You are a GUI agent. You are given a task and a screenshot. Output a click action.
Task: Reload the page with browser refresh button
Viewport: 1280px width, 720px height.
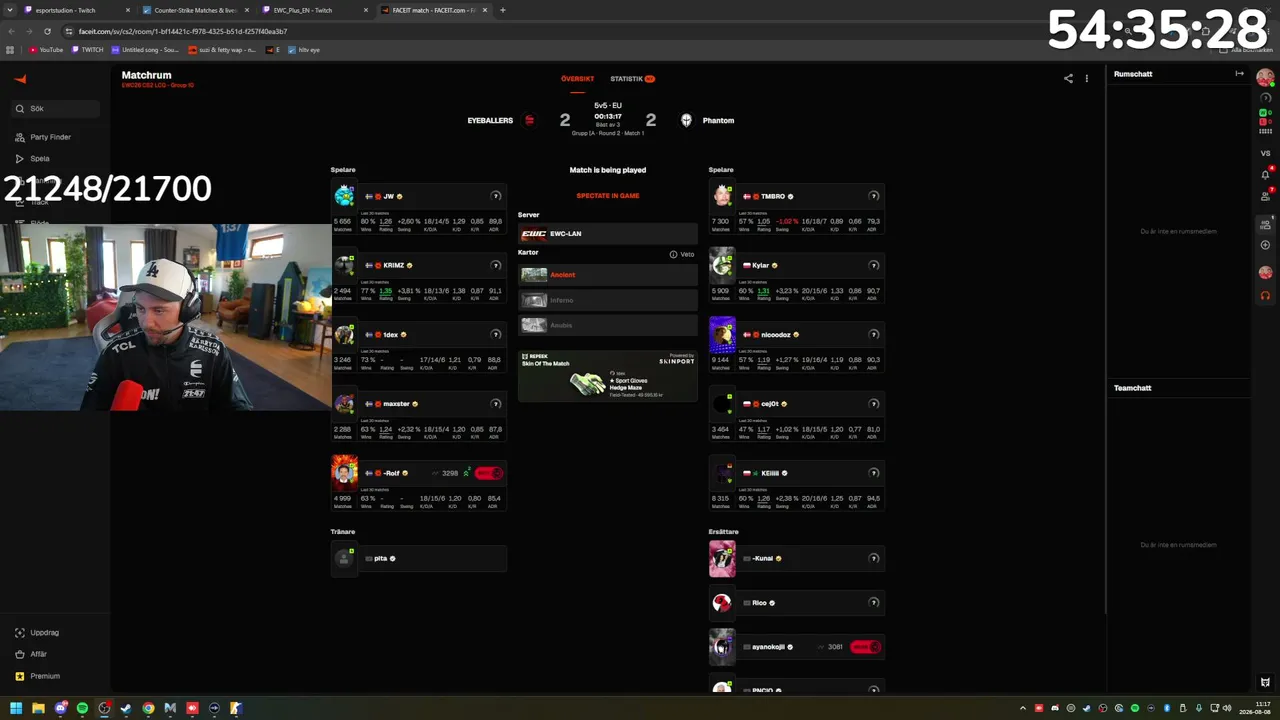coord(46,31)
